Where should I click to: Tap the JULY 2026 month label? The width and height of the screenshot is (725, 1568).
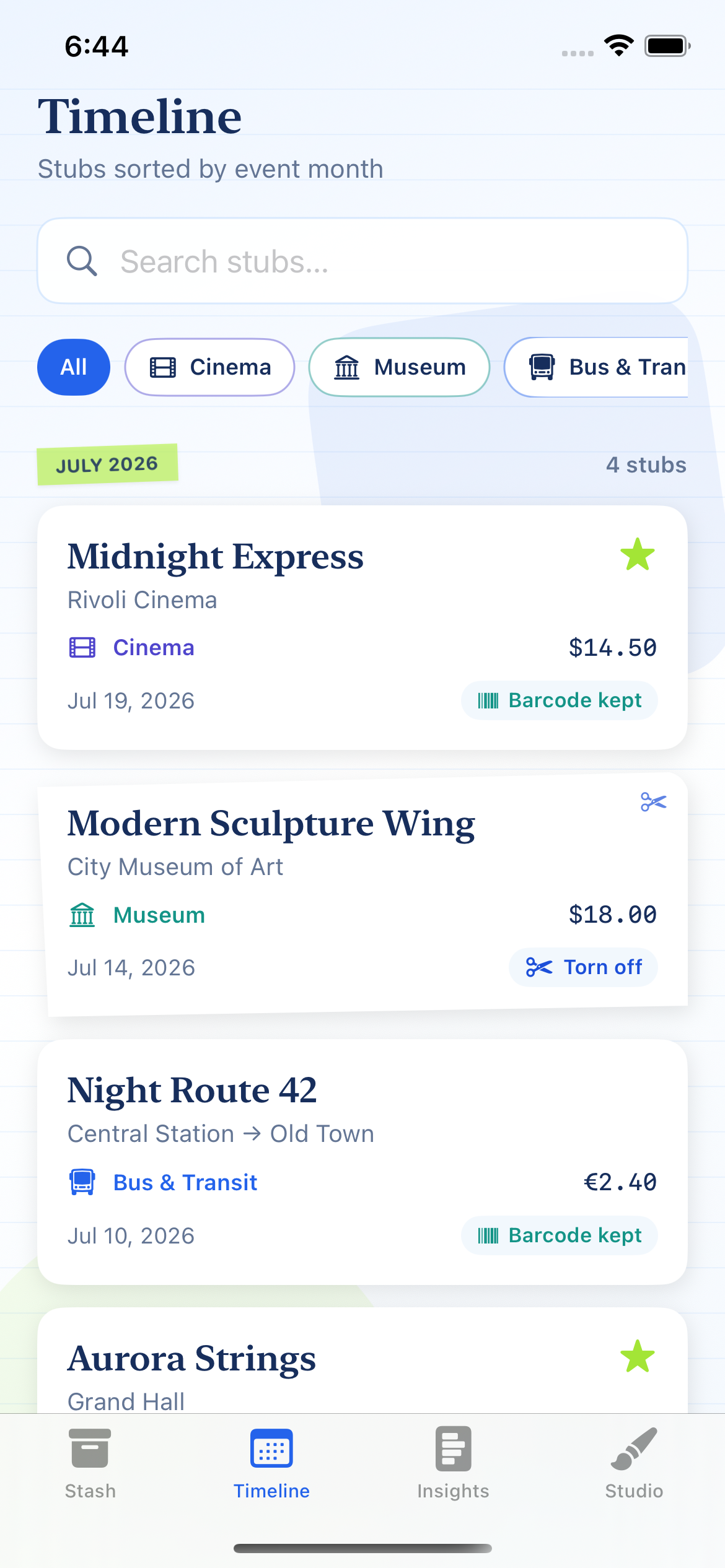(107, 464)
